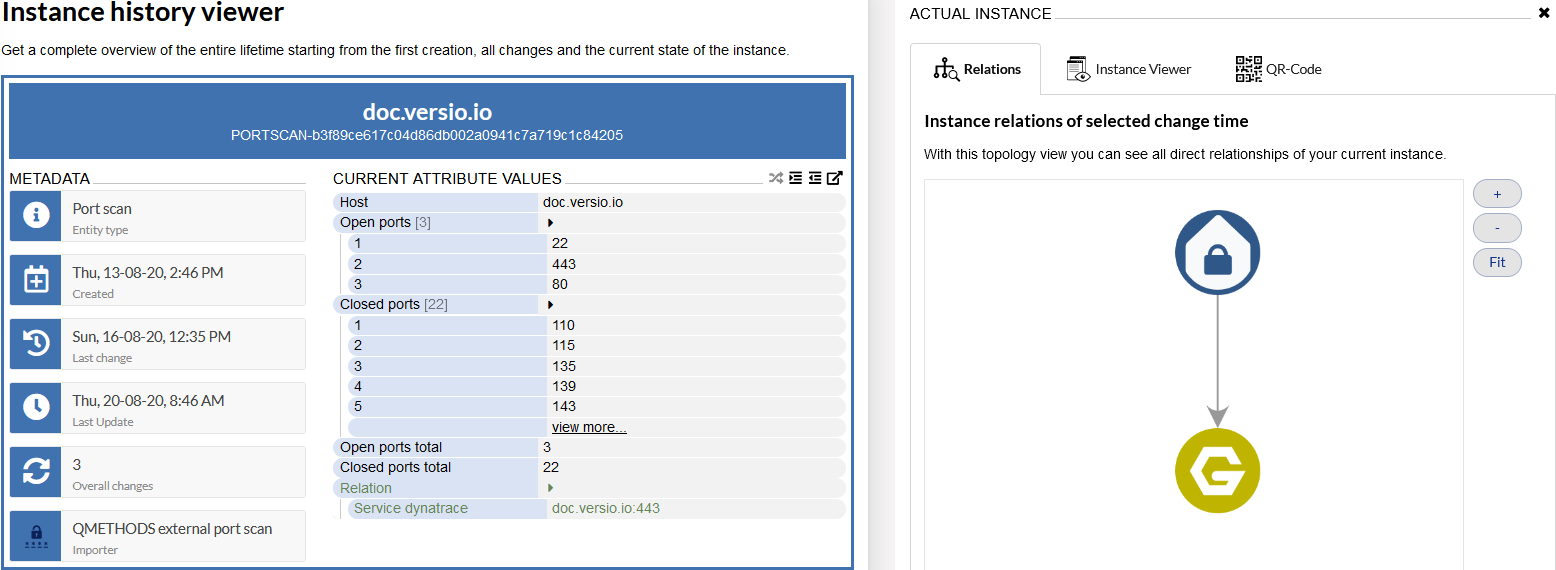Open the Instance Viewer tab
This screenshot has height=570, width=1556.
(x=1129, y=69)
